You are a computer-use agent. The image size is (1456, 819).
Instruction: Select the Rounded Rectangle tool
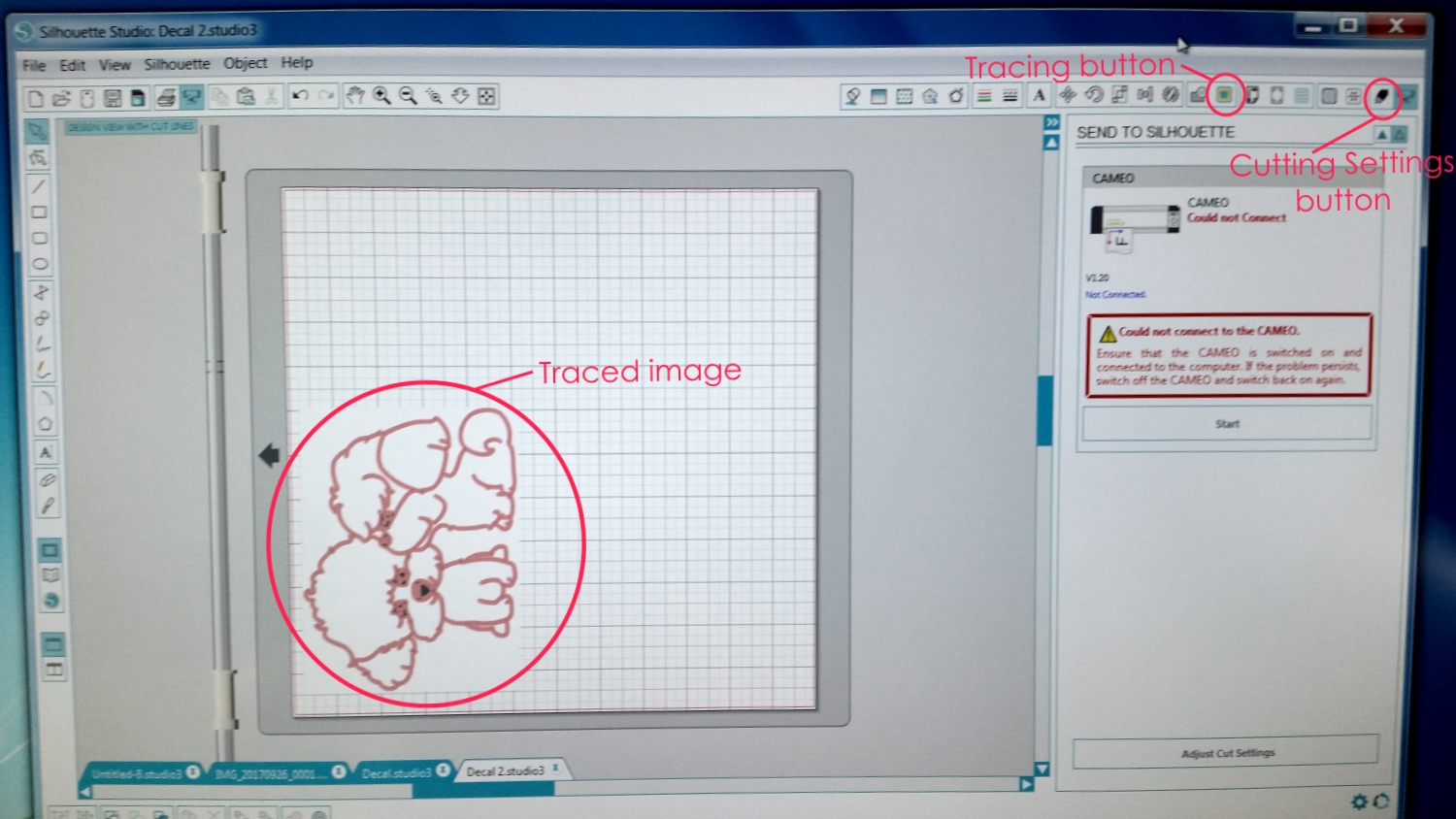pyautogui.click(x=40, y=238)
